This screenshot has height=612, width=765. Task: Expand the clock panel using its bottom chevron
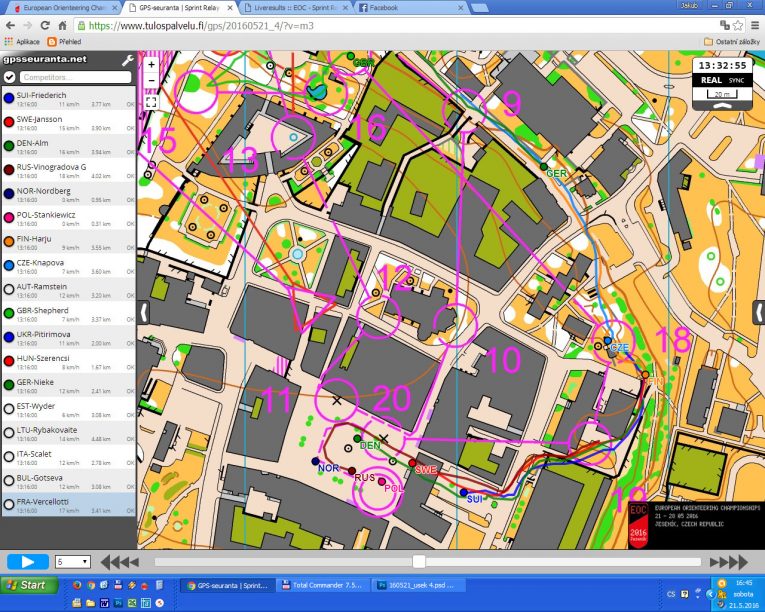point(722,105)
